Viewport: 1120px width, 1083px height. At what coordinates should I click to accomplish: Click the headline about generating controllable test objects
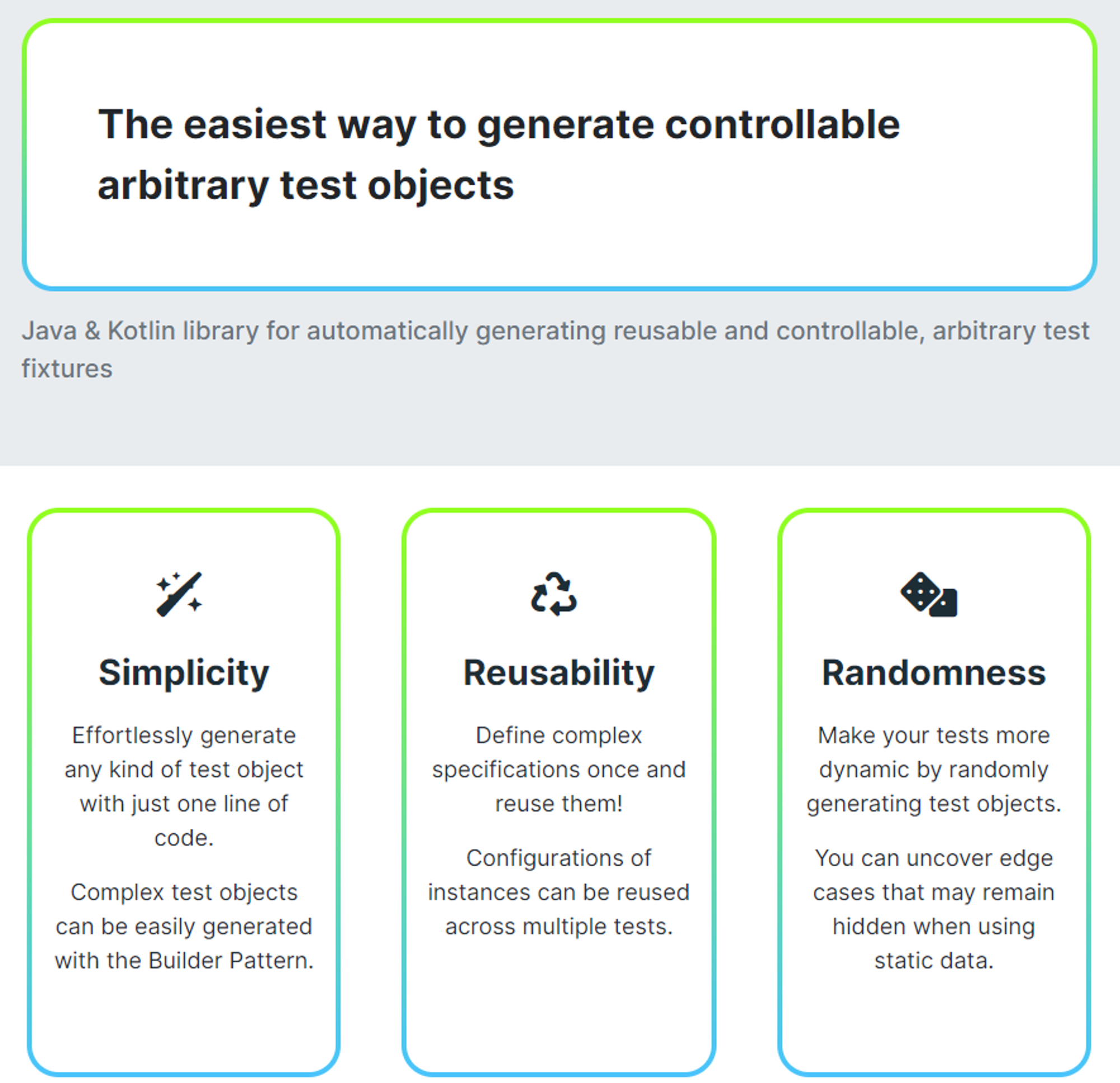(x=499, y=155)
